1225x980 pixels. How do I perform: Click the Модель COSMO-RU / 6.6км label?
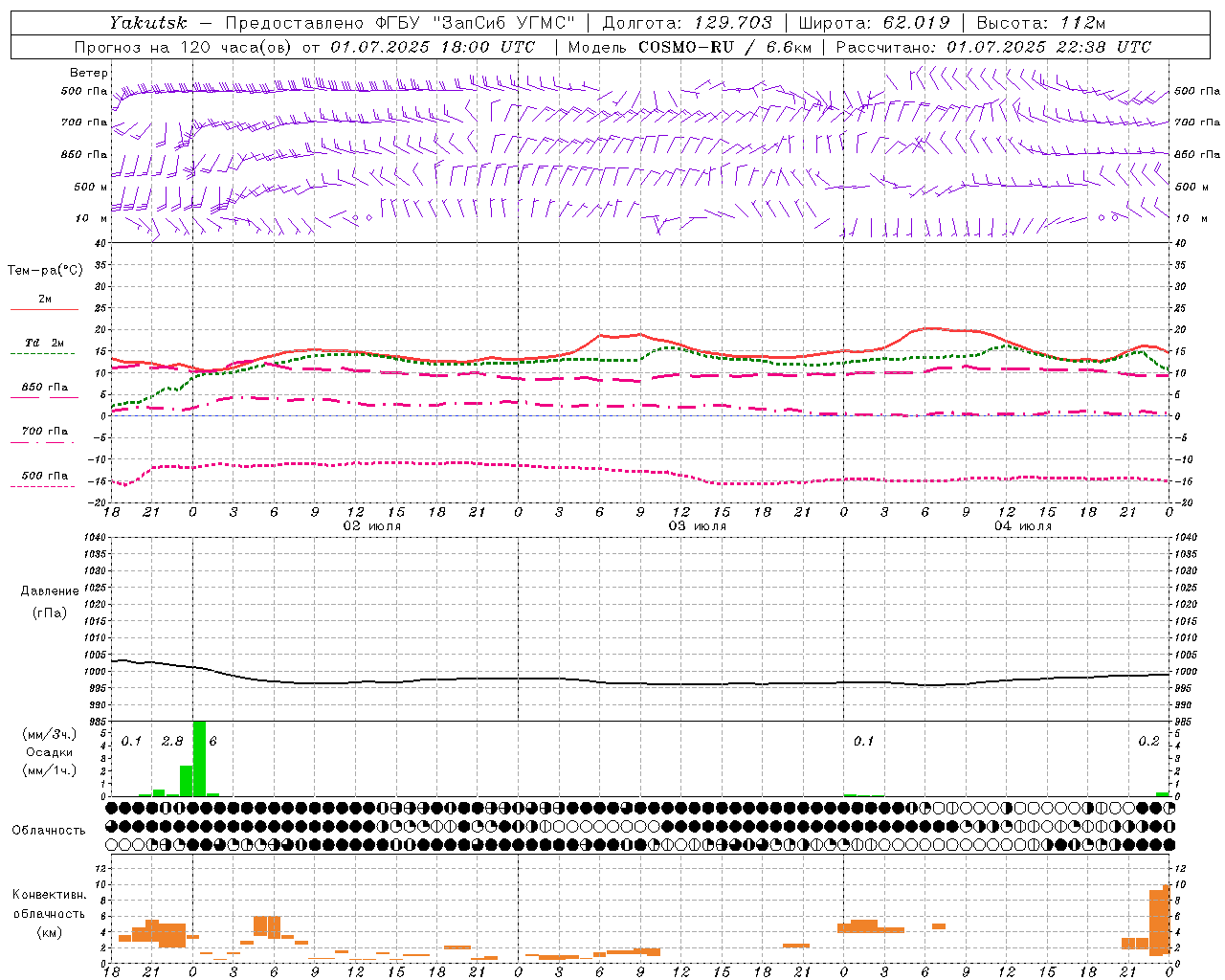[x=690, y=47]
